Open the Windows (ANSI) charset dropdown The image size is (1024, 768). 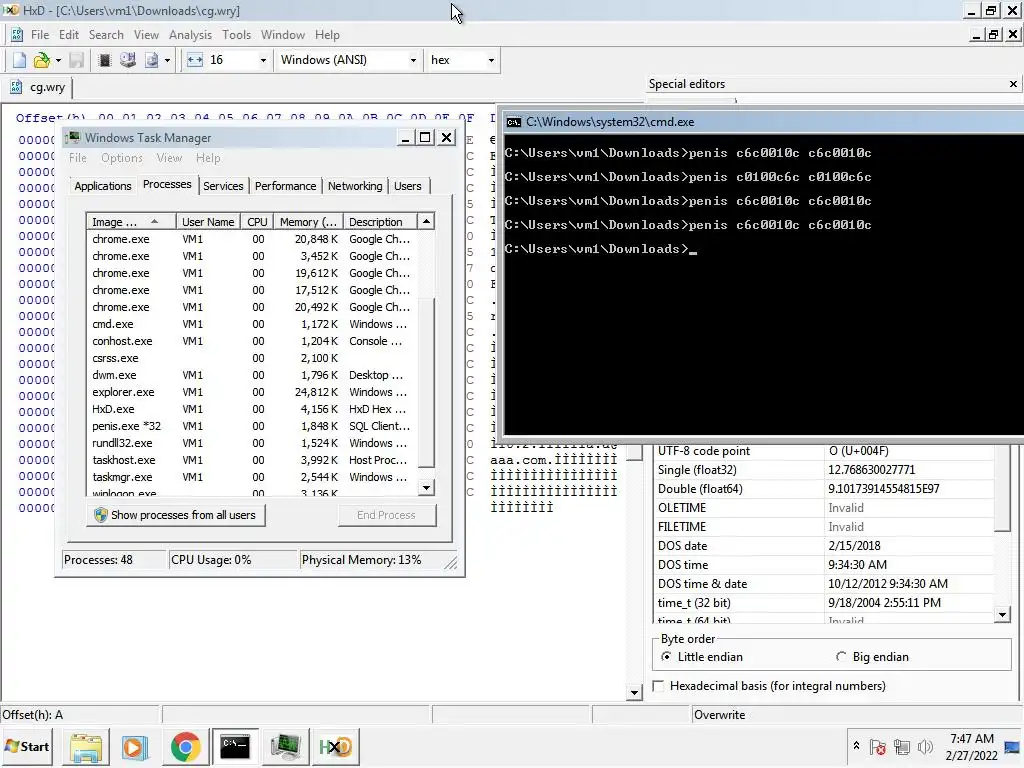click(413, 60)
